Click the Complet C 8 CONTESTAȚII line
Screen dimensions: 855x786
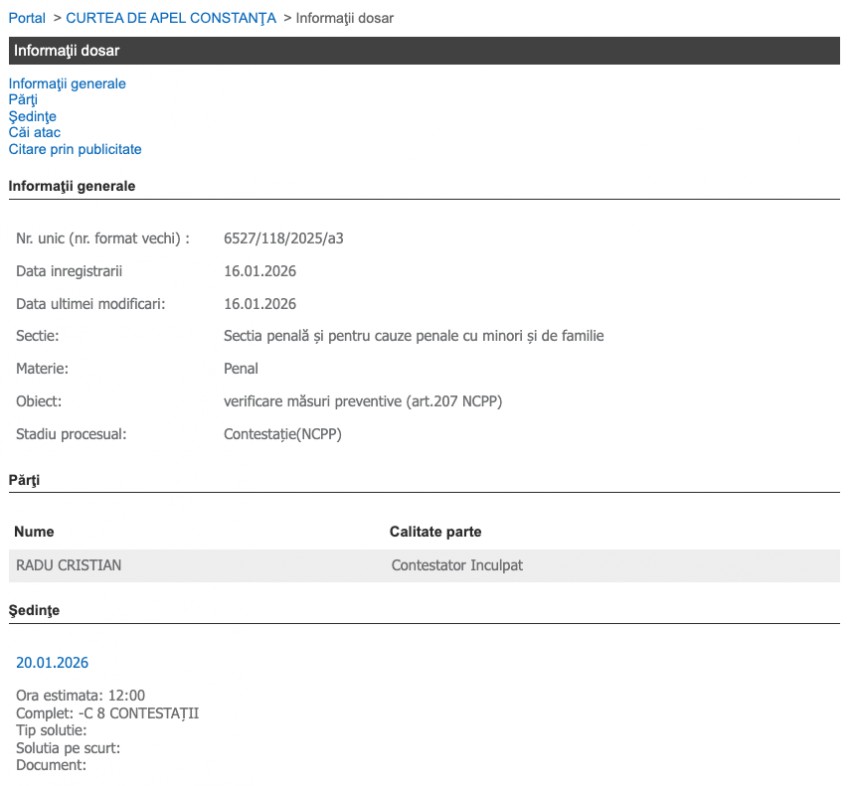pyautogui.click(x=107, y=713)
